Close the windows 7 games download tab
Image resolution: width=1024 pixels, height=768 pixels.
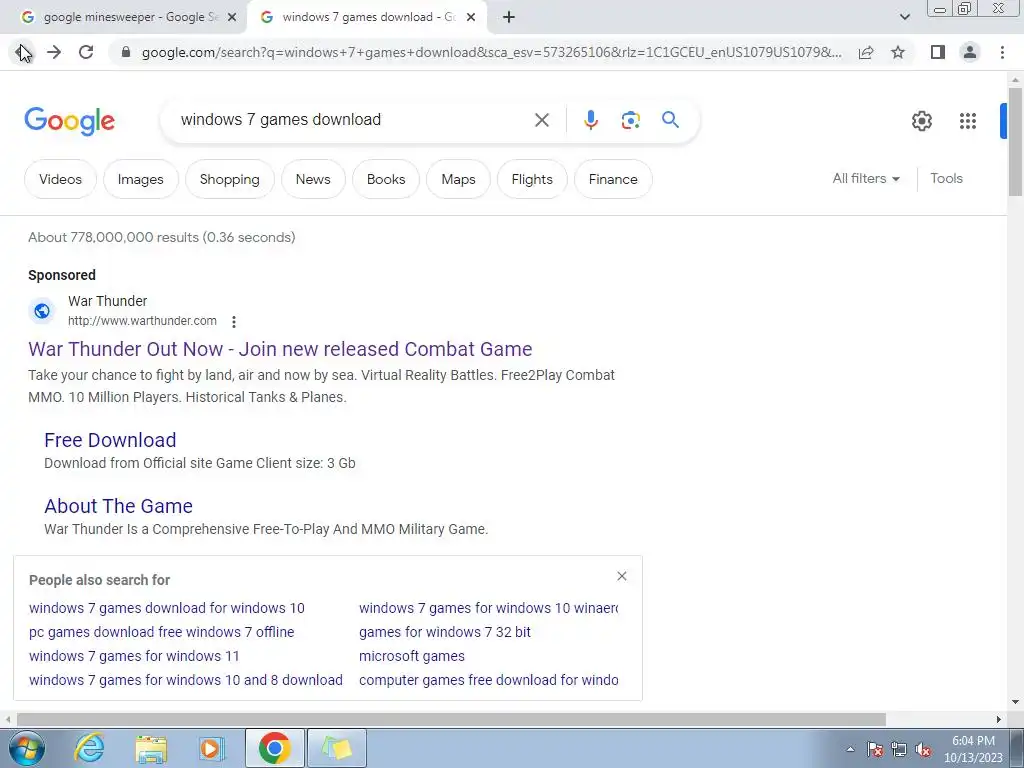(471, 18)
